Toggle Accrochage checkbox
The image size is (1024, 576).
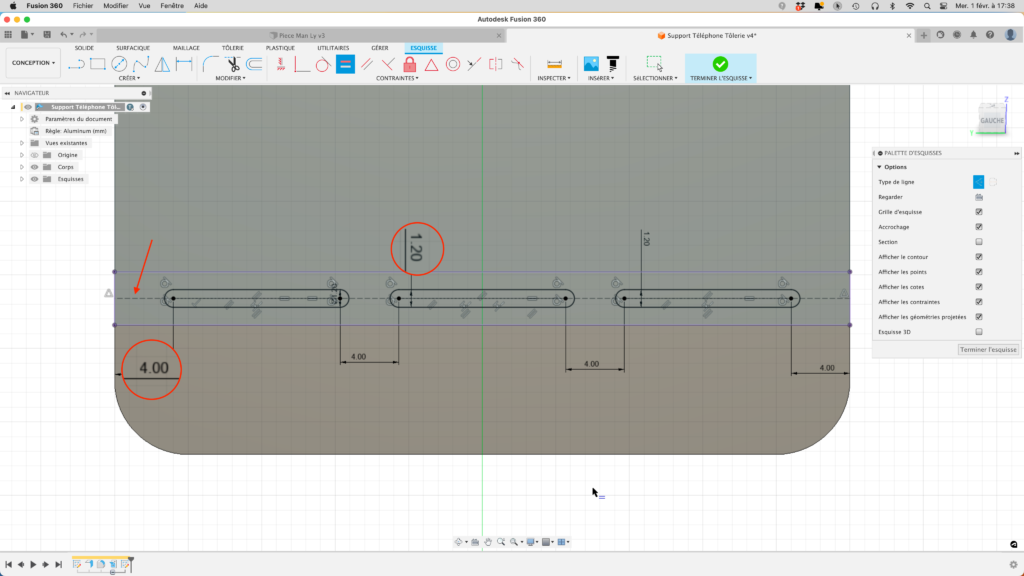(x=979, y=227)
